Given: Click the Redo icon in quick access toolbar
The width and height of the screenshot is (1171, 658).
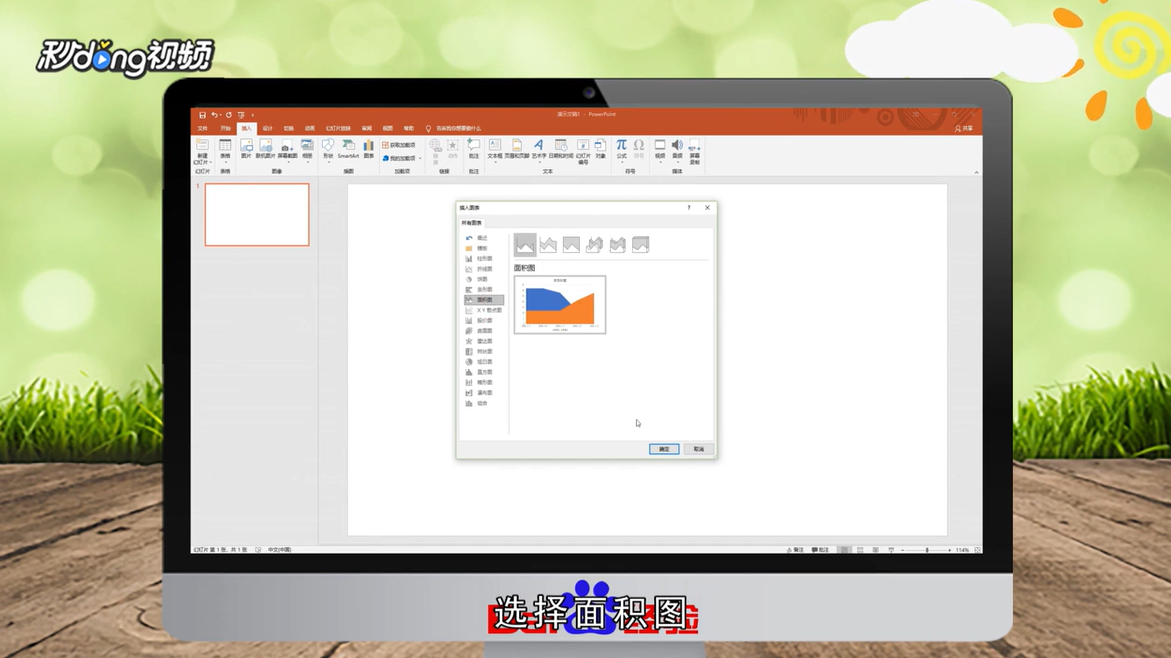Looking at the screenshot, I should (229, 115).
